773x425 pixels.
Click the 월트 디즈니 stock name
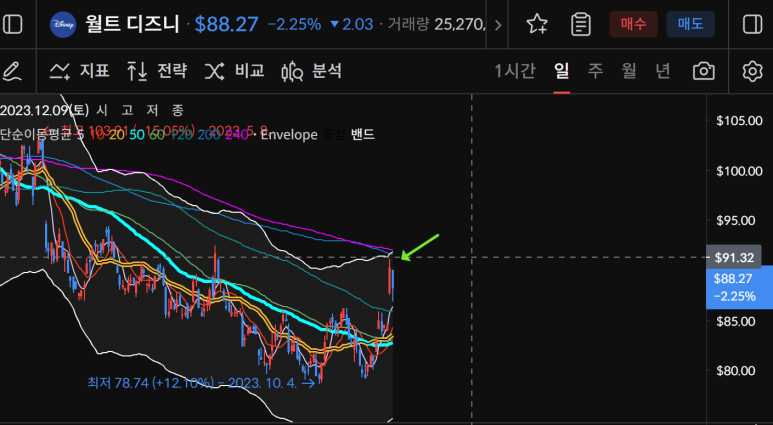point(133,24)
